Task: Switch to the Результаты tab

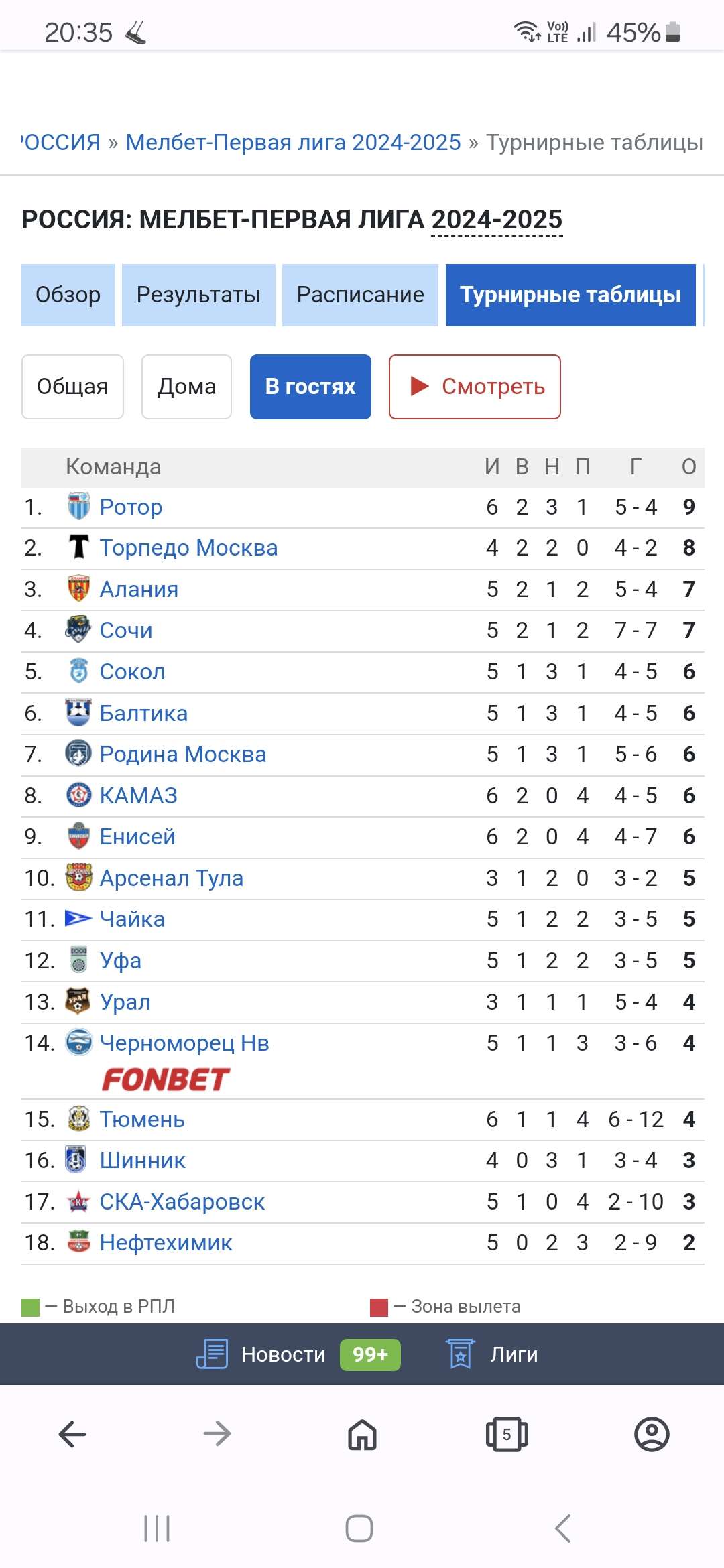Action: coord(198,295)
